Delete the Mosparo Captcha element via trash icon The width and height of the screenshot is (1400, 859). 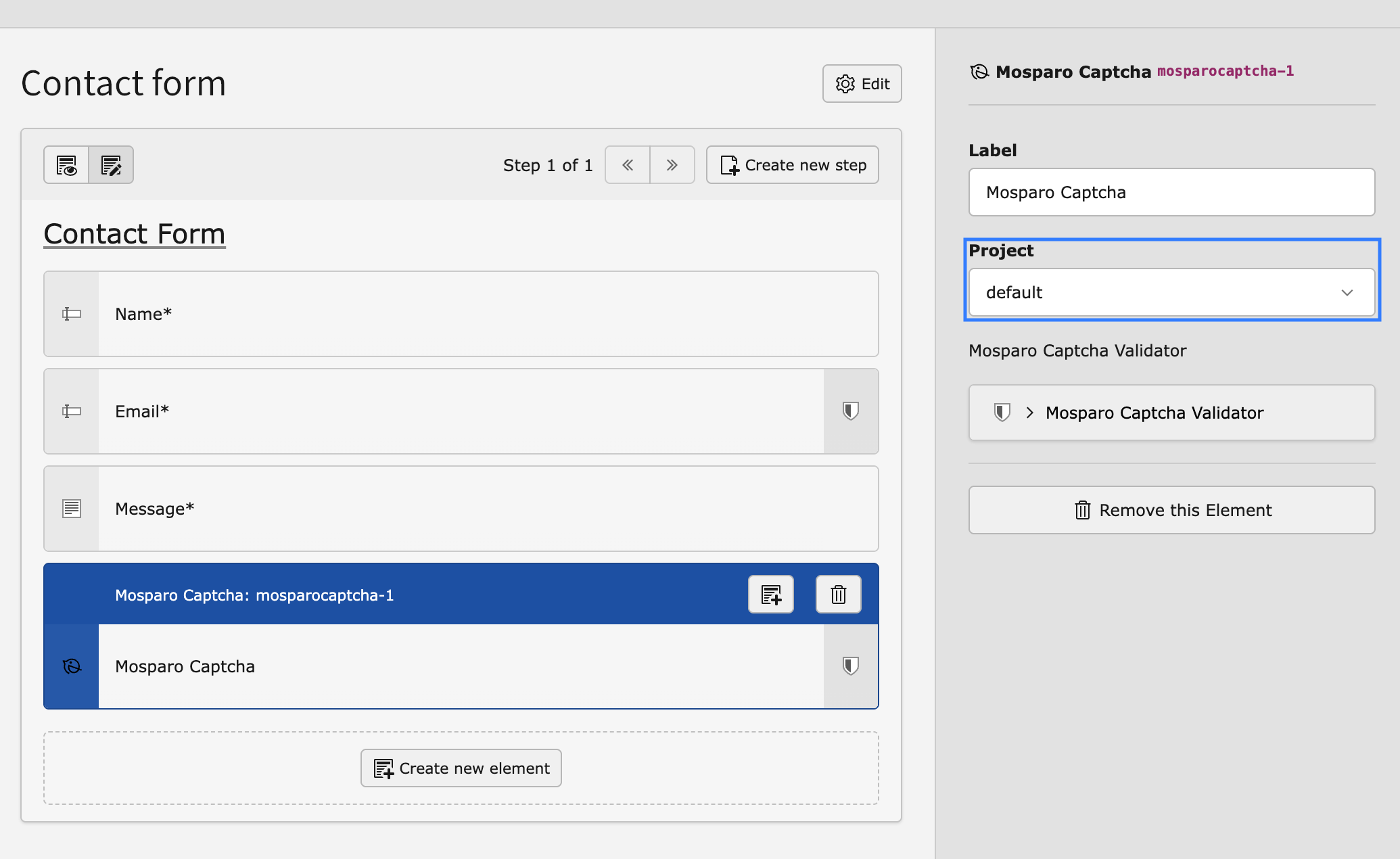(838, 595)
